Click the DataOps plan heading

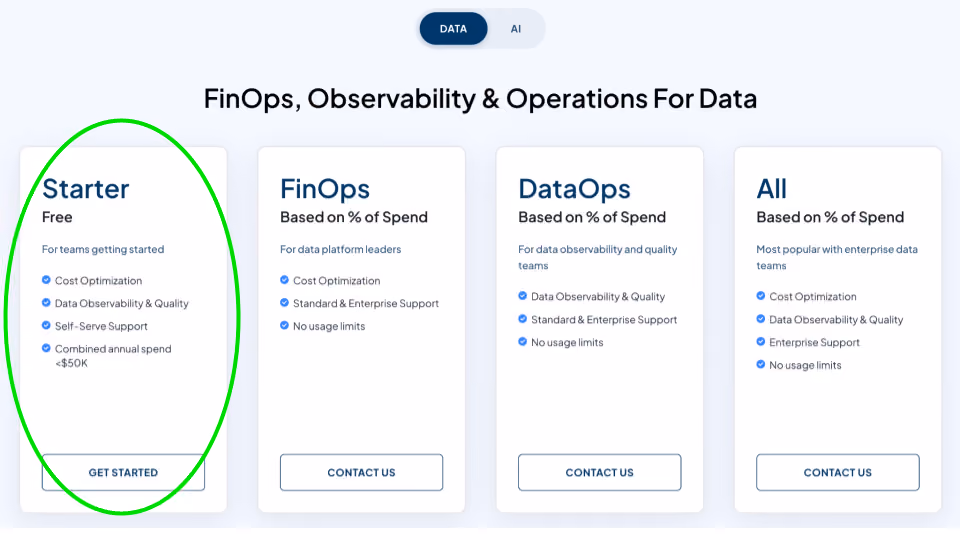pyautogui.click(x=574, y=190)
